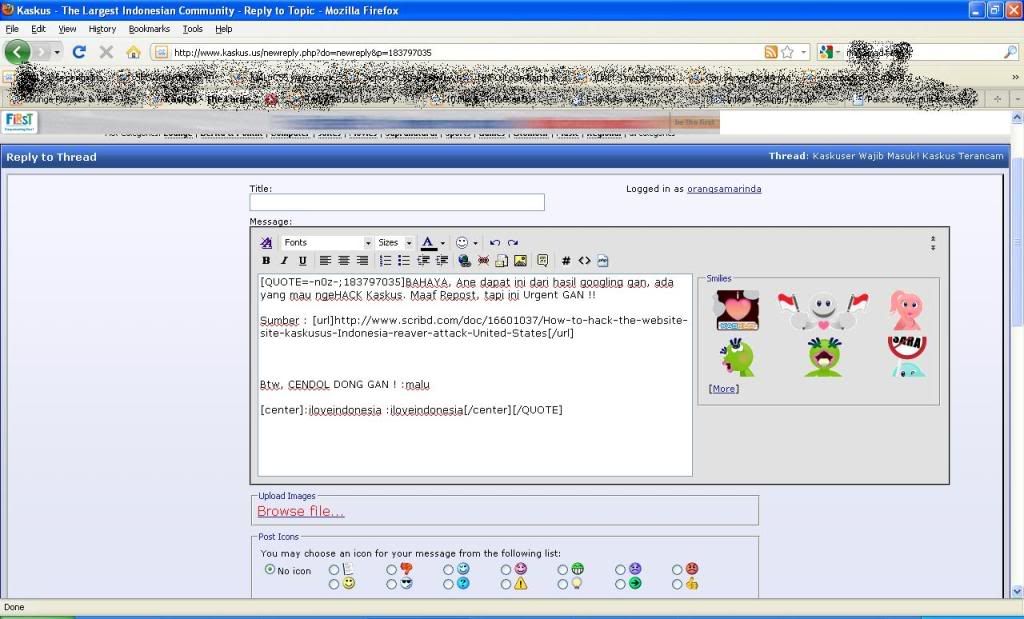
Task: Open the Sizes dropdown
Action: click(x=394, y=242)
